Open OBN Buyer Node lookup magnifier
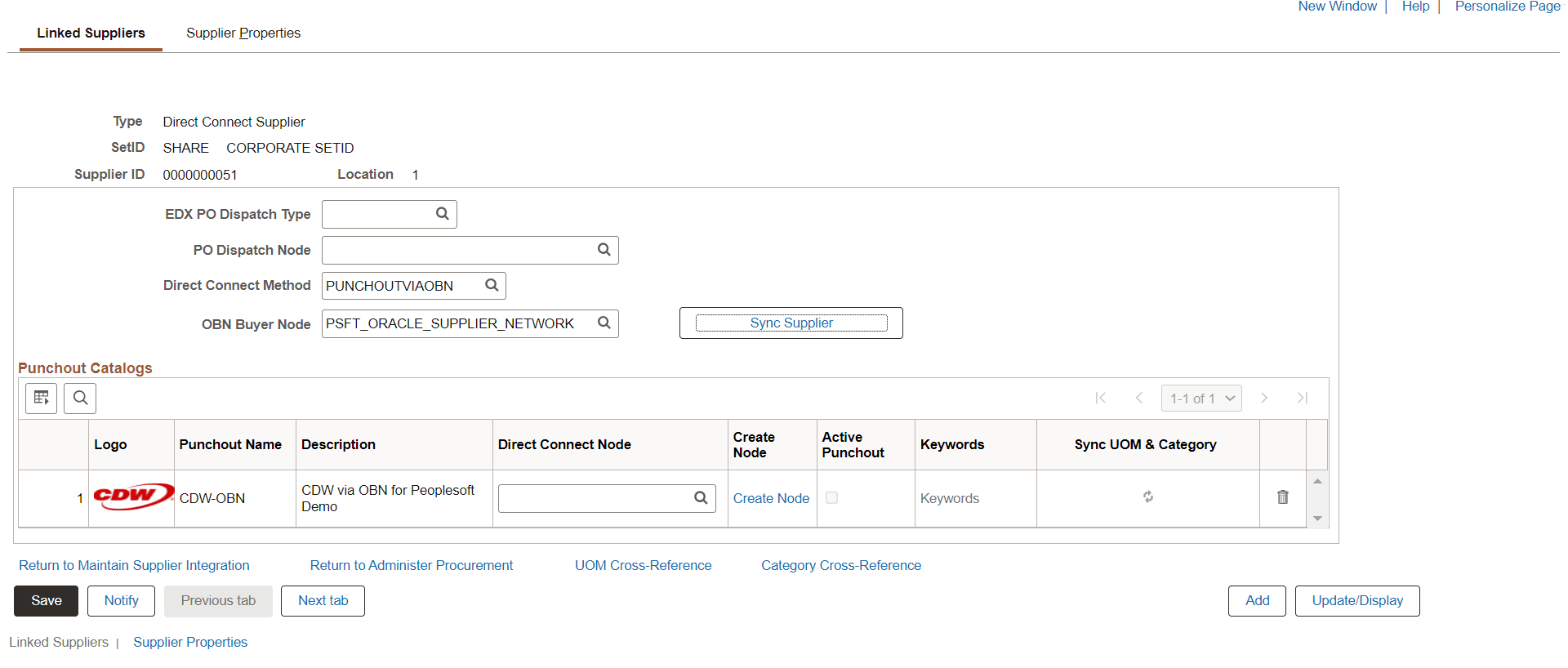Image resolution: width=1568 pixels, height=668 pixels. pos(604,323)
